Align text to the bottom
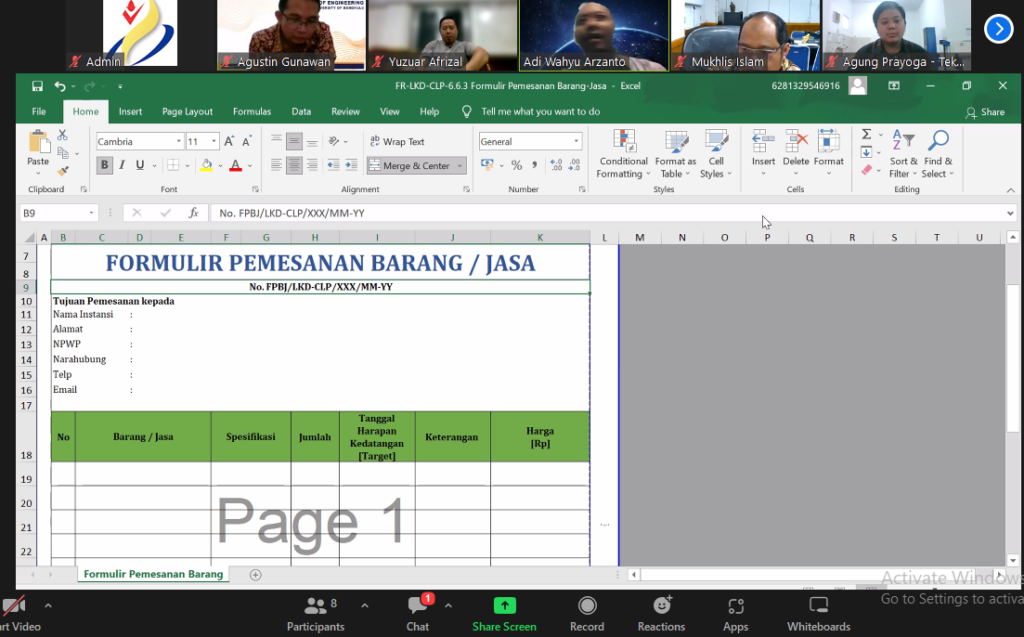 click(312, 141)
